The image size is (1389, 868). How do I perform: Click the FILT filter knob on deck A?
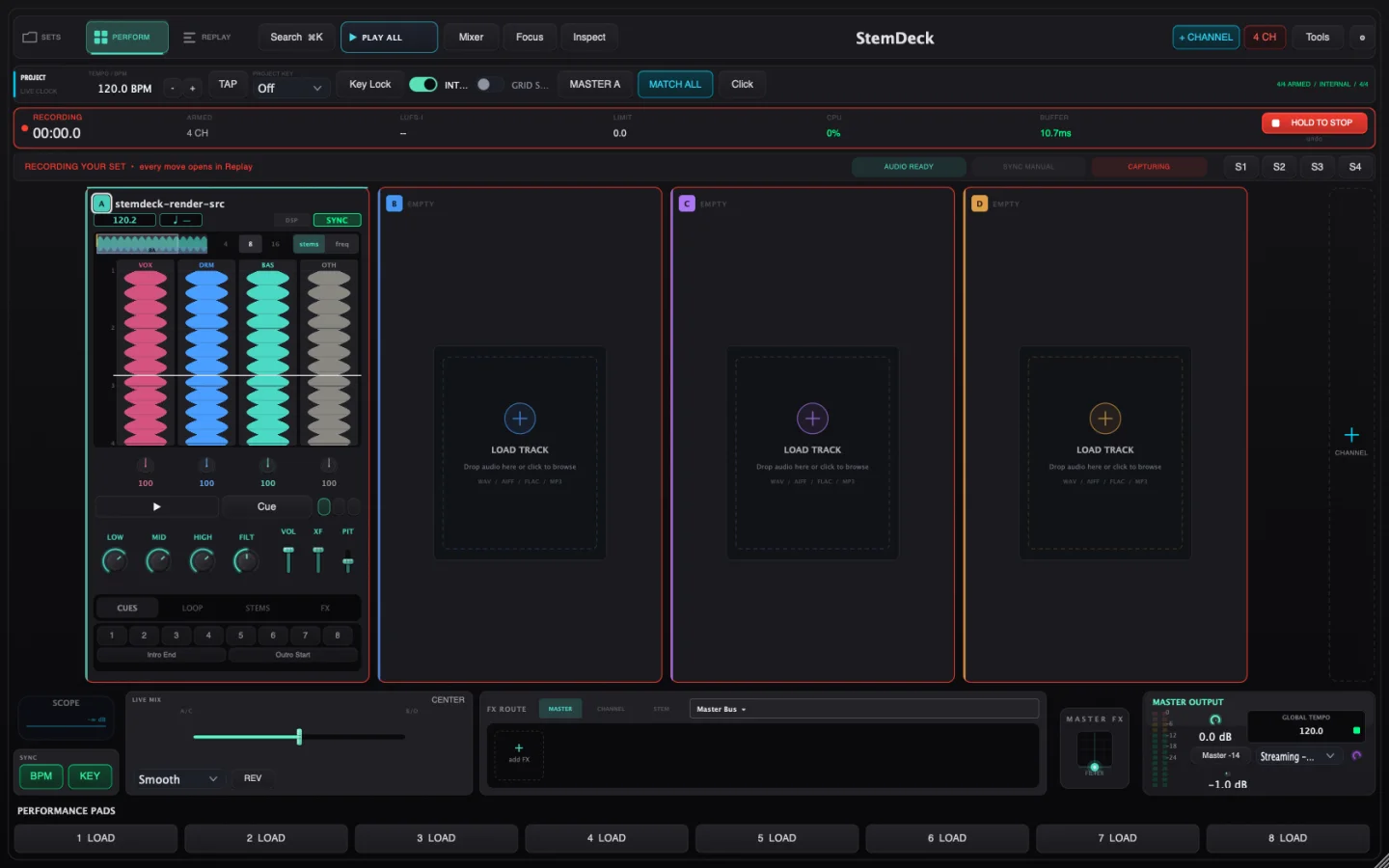click(x=246, y=559)
